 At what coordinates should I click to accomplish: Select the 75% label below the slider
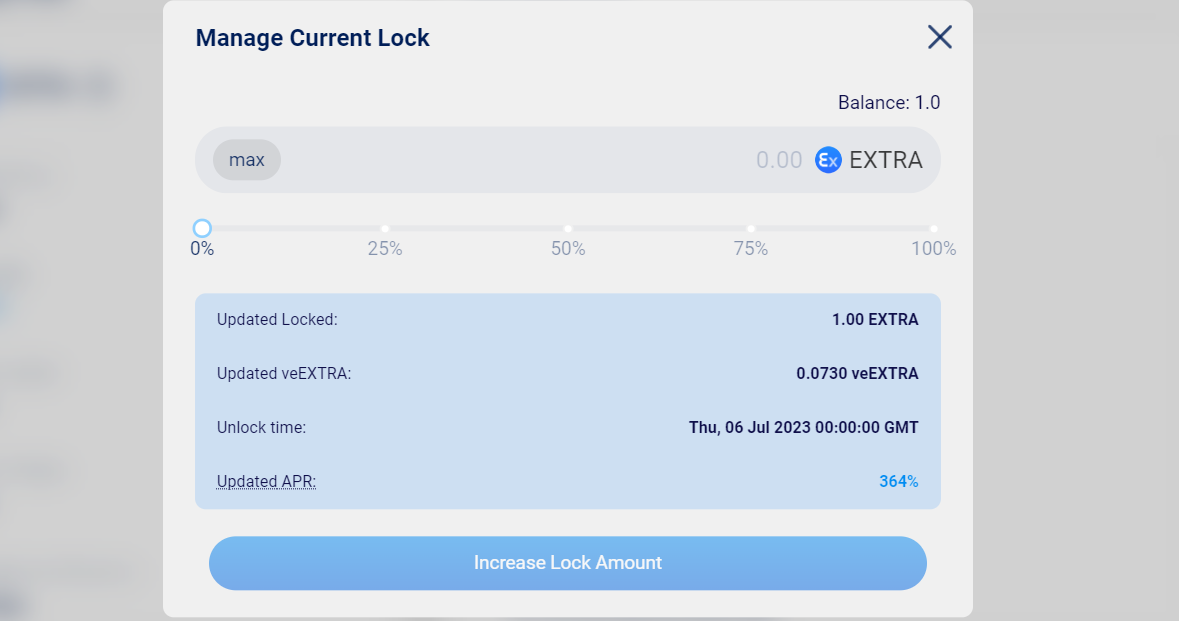coord(751,249)
